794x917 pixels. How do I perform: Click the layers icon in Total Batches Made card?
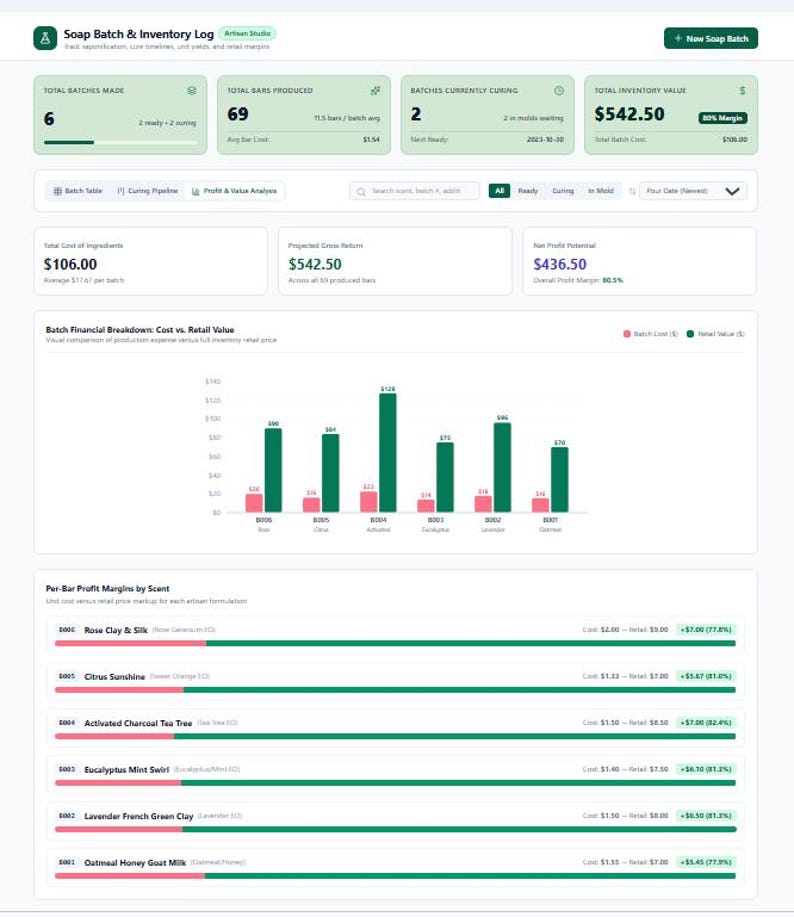pyautogui.click(x=192, y=91)
